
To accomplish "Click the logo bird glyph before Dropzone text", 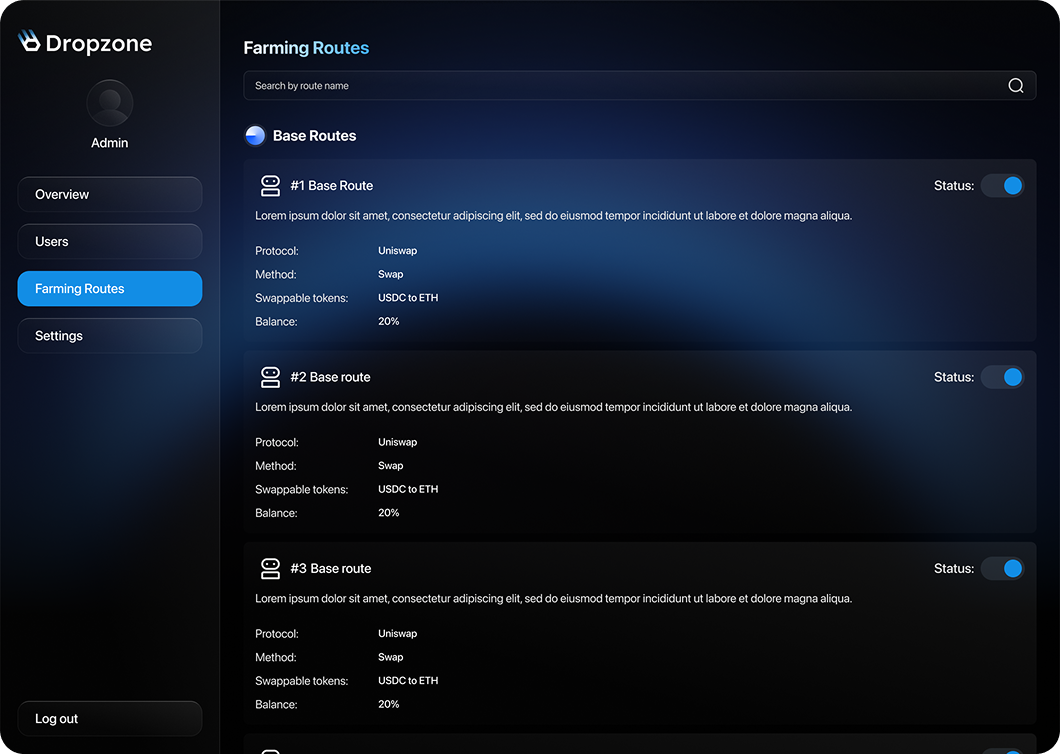I will [27, 41].
